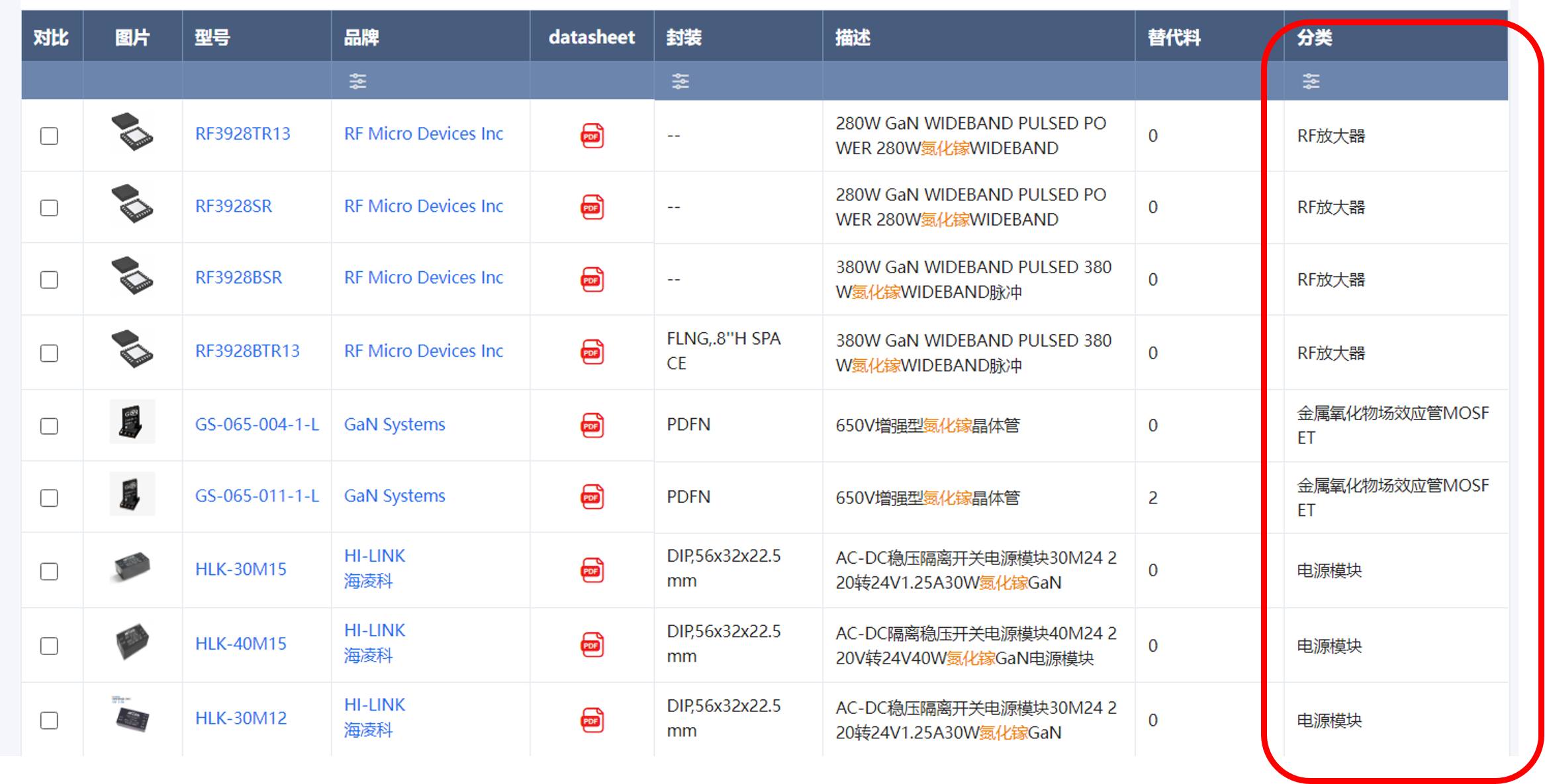
Task: Open PDF datasheet for GS-065-004-1-L
Action: tap(592, 425)
